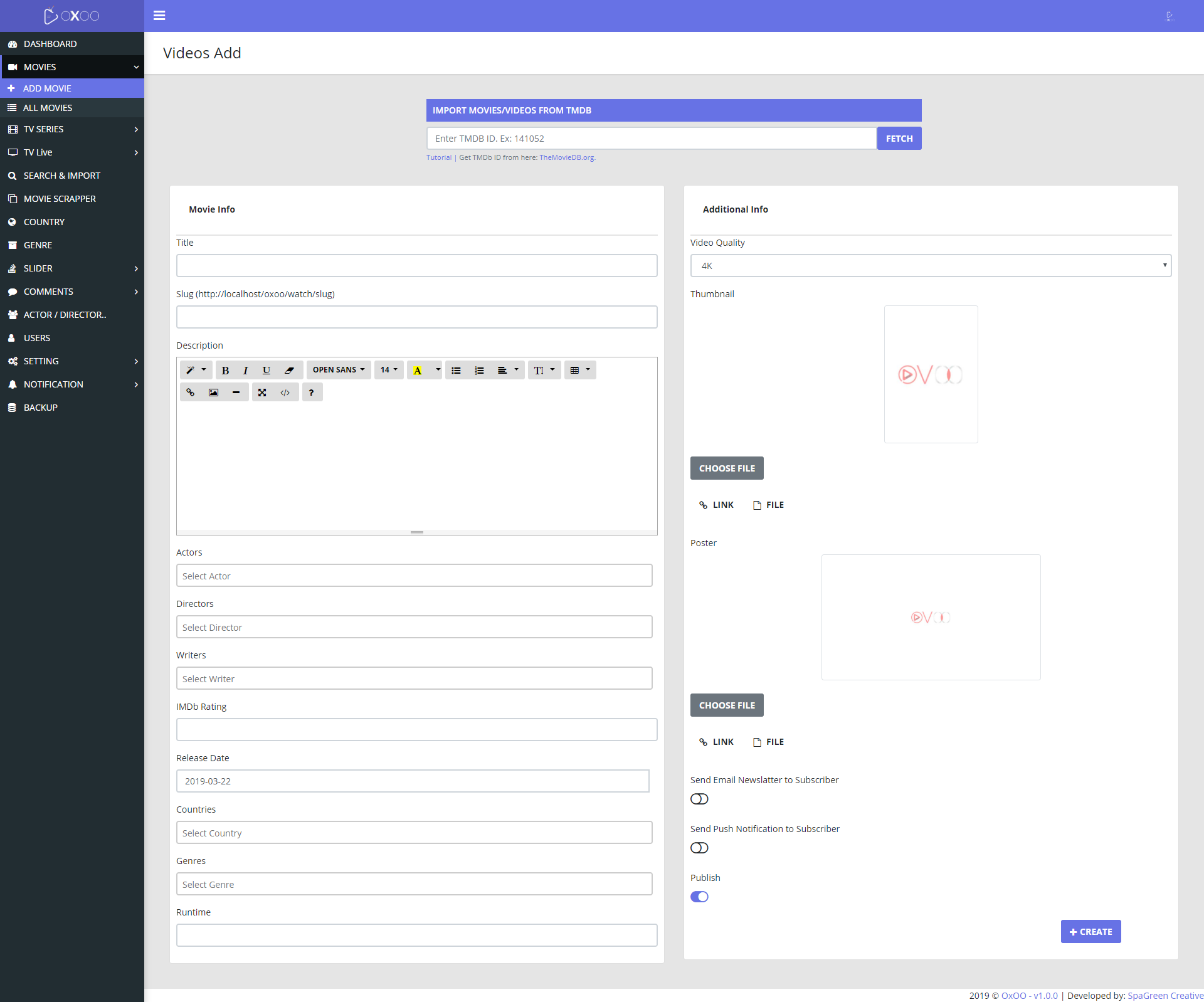Open All Movies in sidebar
The width and height of the screenshot is (1204, 1002).
click(x=48, y=108)
